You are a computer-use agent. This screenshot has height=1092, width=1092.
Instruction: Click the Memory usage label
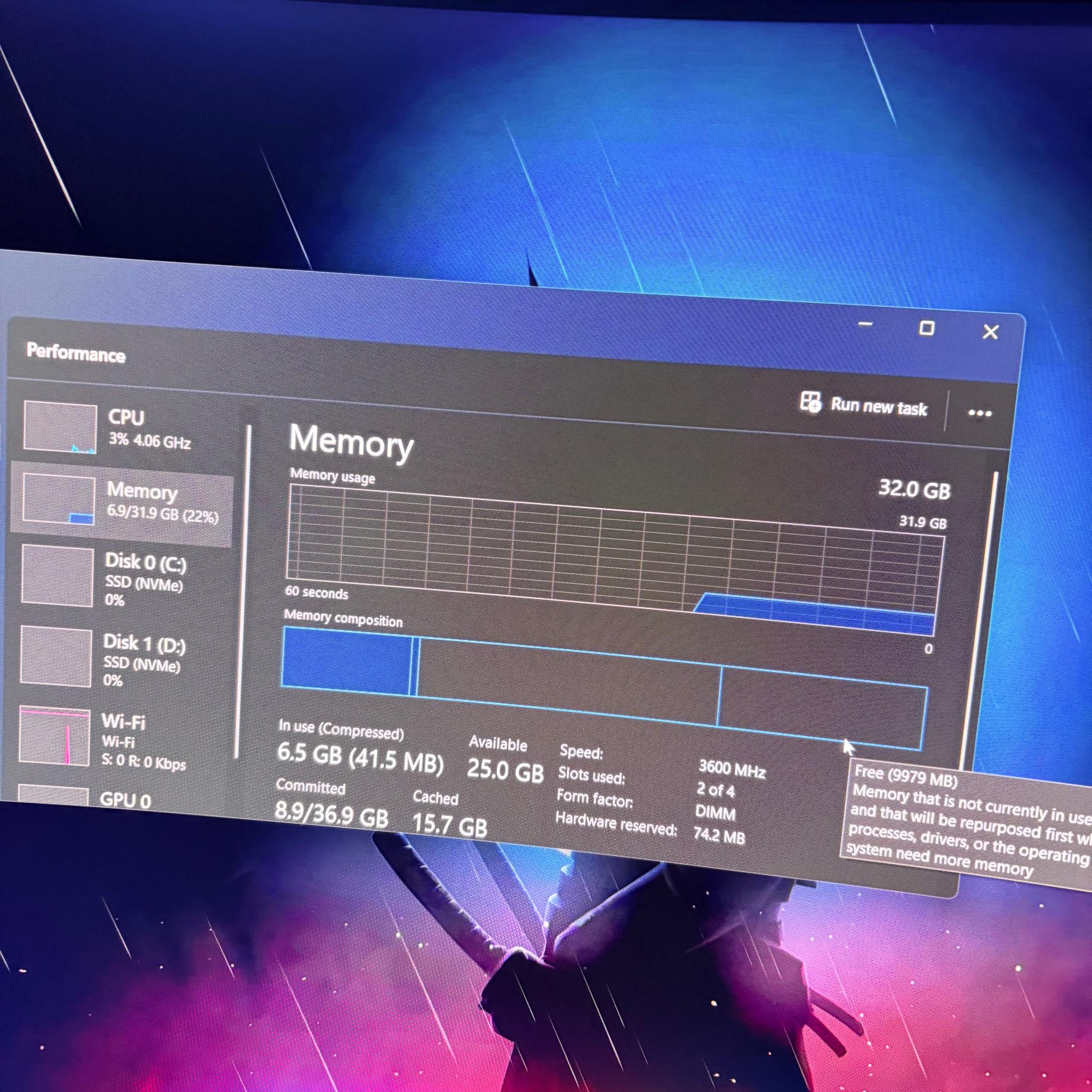pyautogui.click(x=332, y=476)
